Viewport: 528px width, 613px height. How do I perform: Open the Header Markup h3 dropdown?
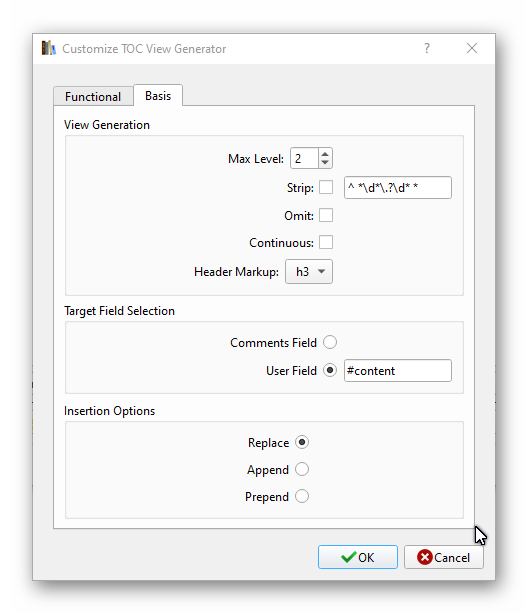[x=309, y=271]
